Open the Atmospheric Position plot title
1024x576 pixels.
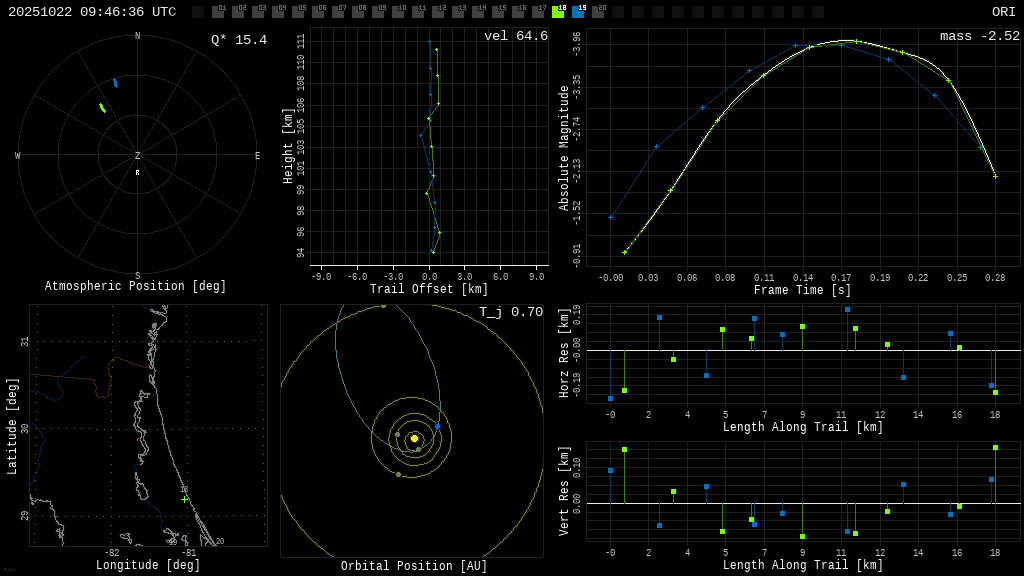[136, 287]
